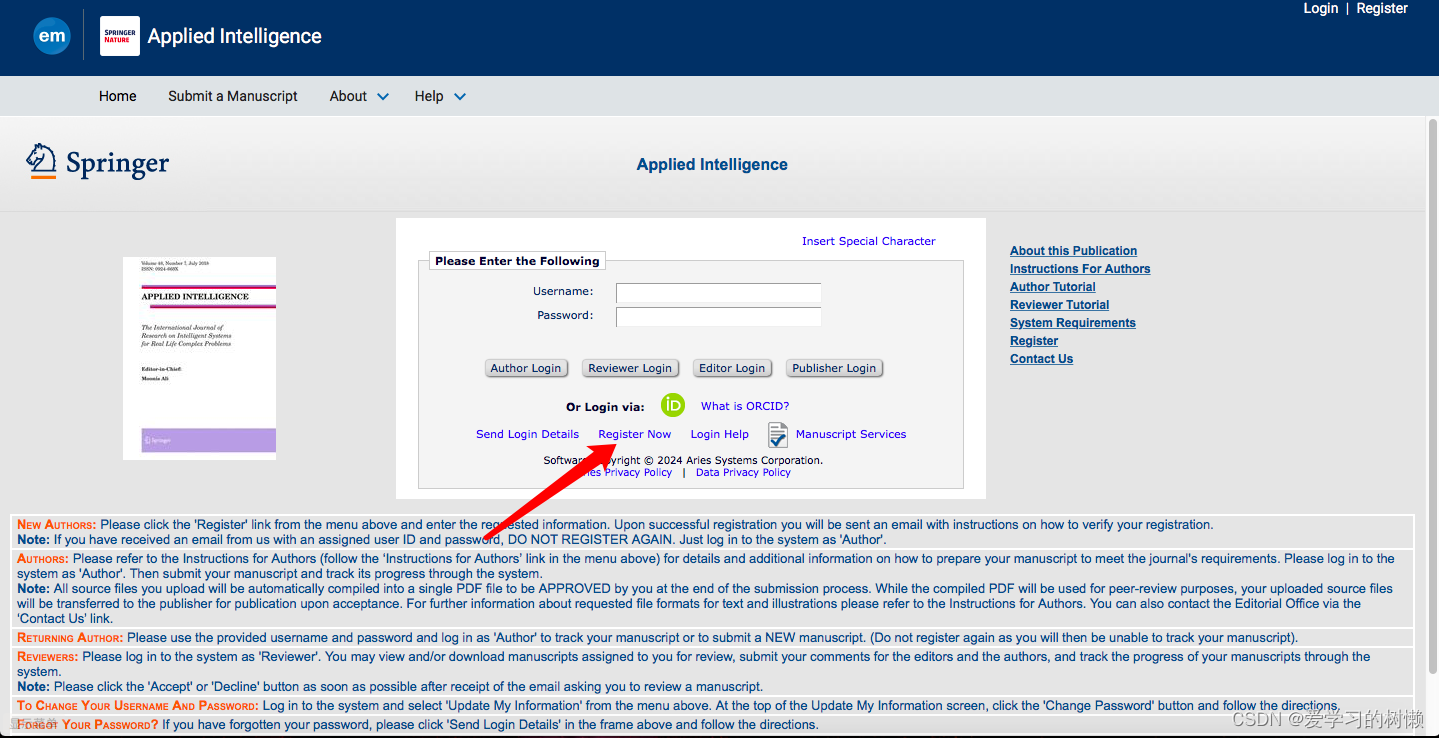Click the blue Applied Intelligence page heading
This screenshot has height=738, width=1439.
point(712,165)
